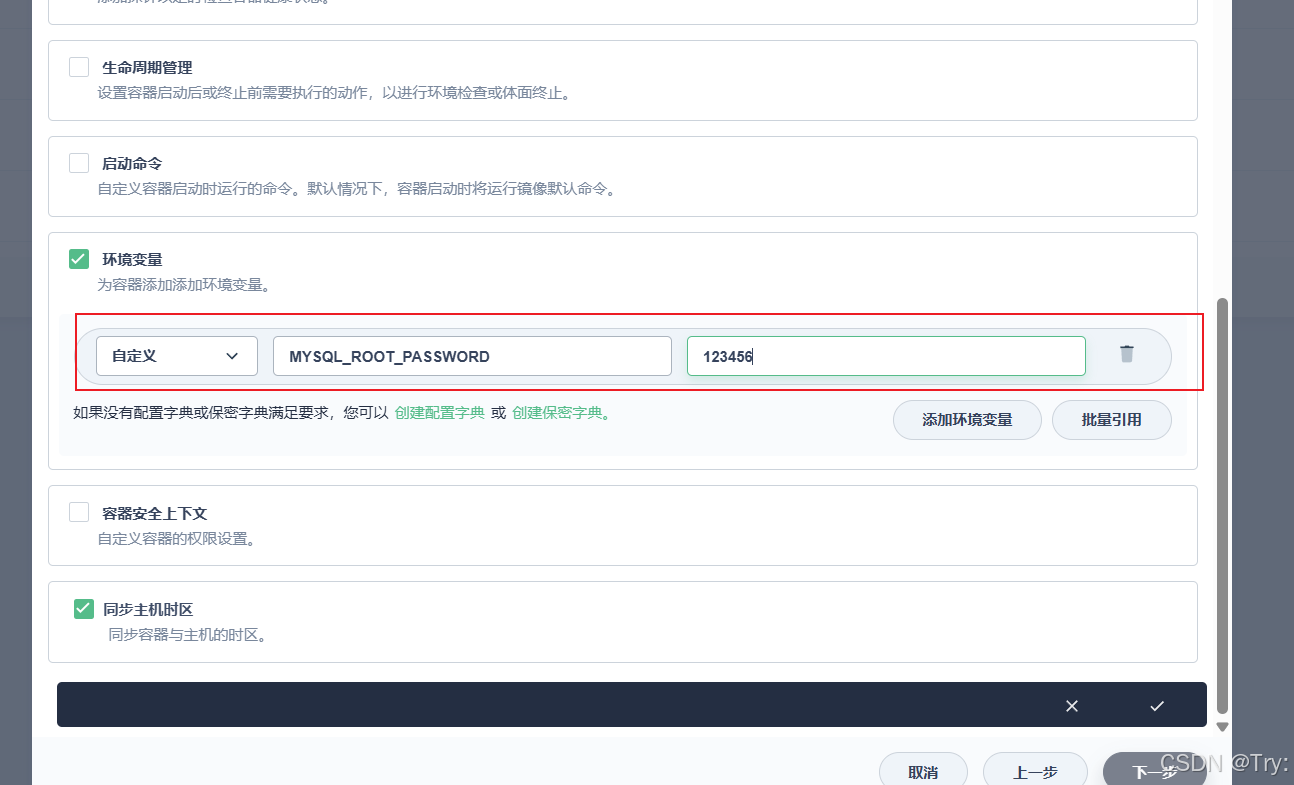Click the 上一步 previous step button
Image resolution: width=1294 pixels, height=785 pixels.
1034,771
